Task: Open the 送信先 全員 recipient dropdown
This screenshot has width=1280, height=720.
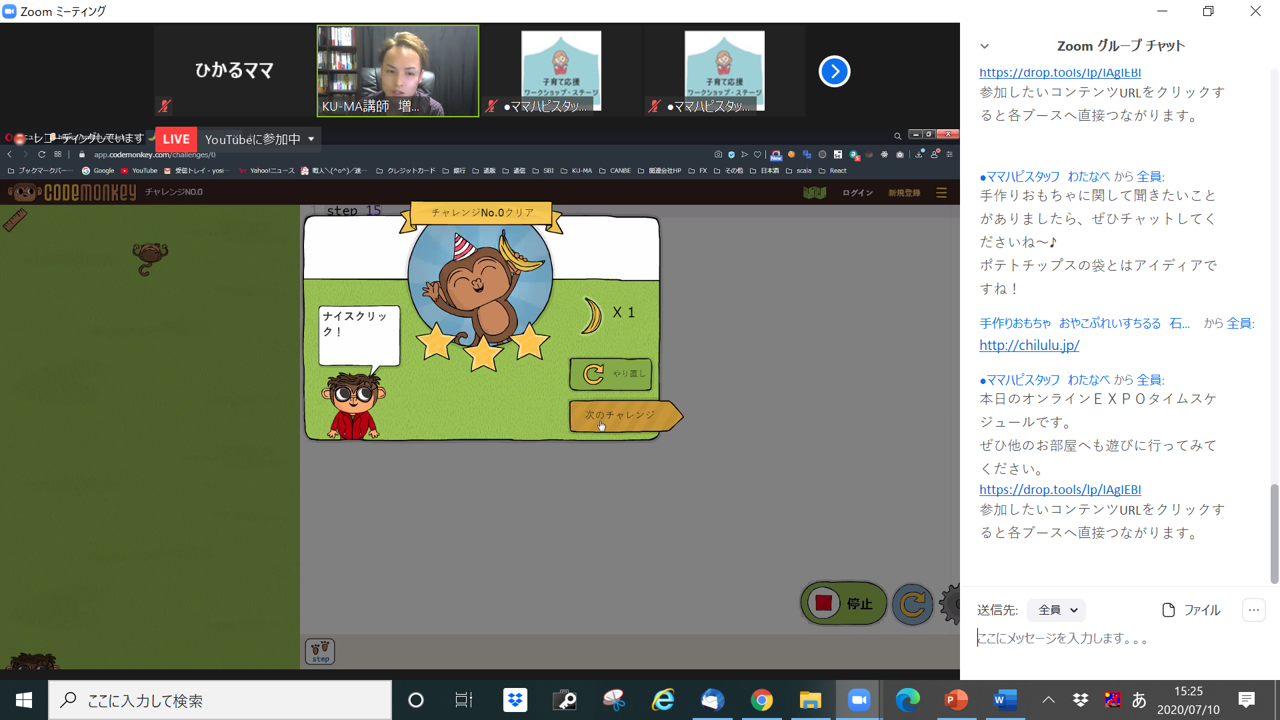Action: [x=1056, y=610]
